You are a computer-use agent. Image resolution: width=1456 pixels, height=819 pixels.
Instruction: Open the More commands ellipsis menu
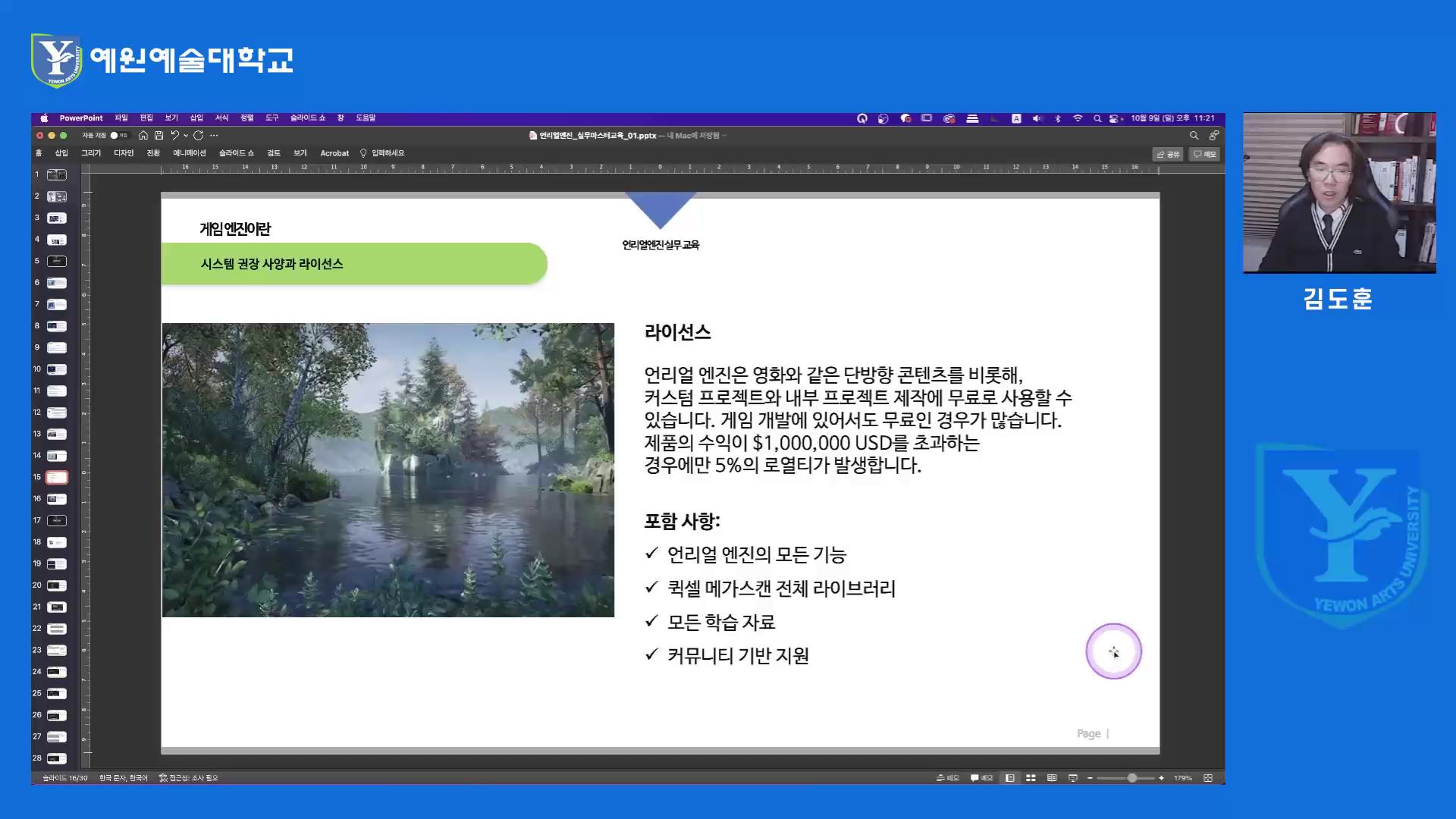point(215,135)
